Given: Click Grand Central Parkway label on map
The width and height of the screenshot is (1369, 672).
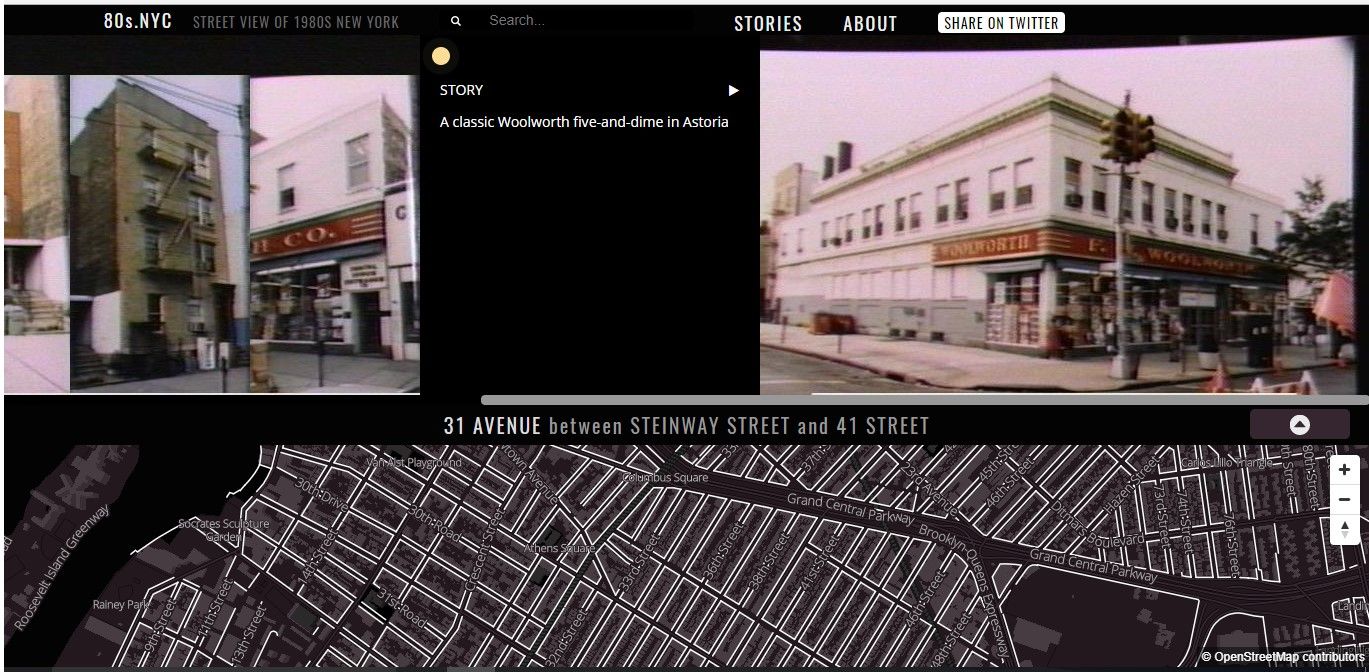Looking at the screenshot, I should (849, 508).
